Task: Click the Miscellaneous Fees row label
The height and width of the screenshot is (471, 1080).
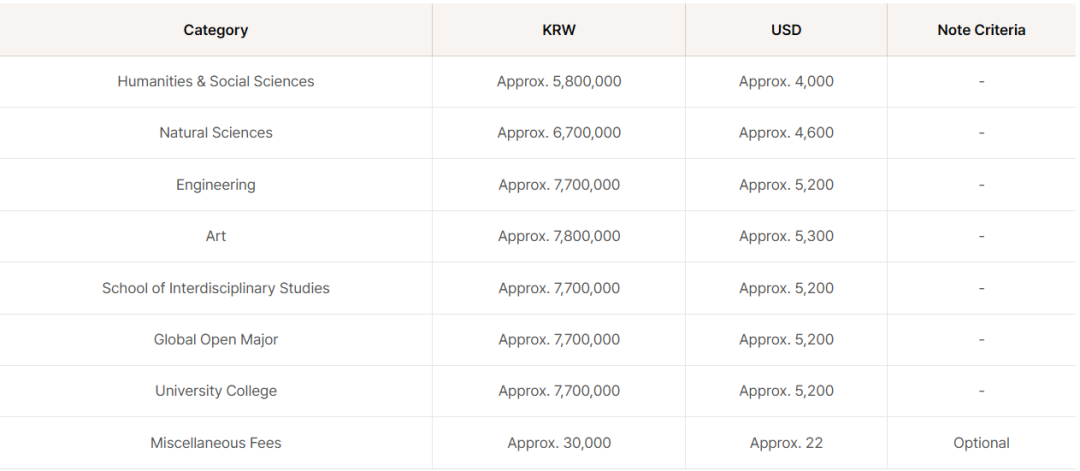Action: pos(216,443)
